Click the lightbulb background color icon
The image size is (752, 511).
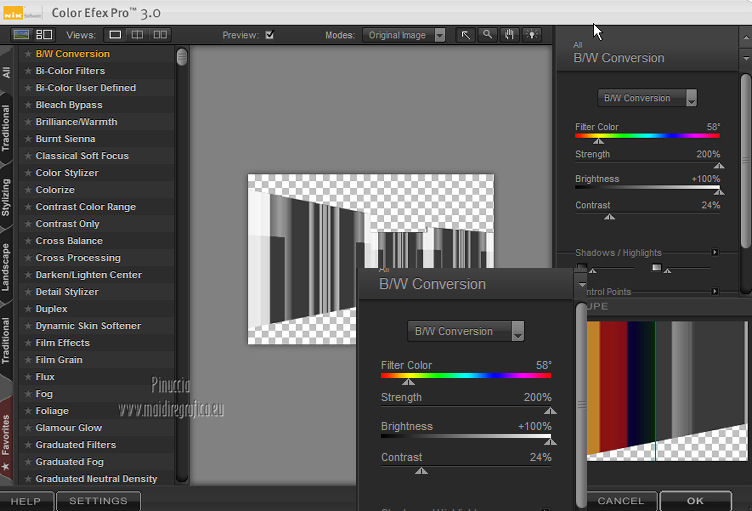531,35
